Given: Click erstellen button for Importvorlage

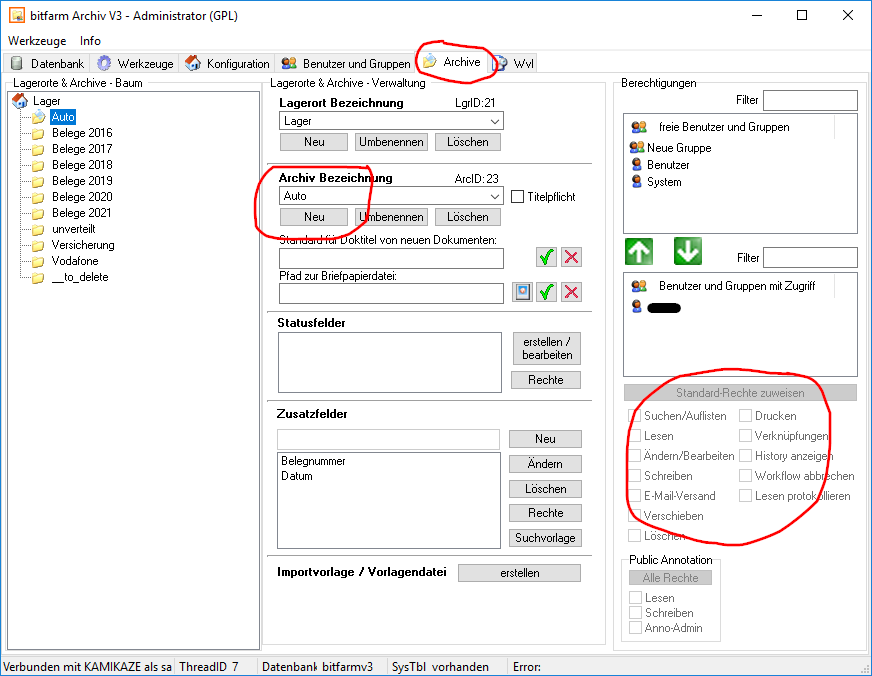Looking at the screenshot, I should 519,573.
